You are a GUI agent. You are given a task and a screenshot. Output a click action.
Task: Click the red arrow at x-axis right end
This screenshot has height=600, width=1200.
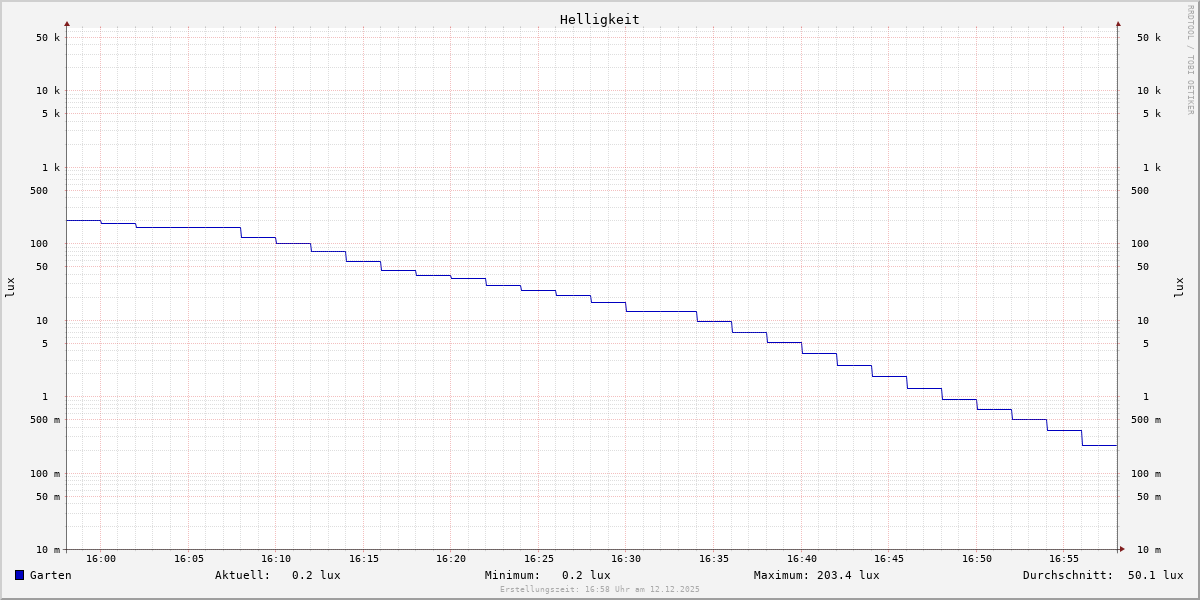point(1121,549)
